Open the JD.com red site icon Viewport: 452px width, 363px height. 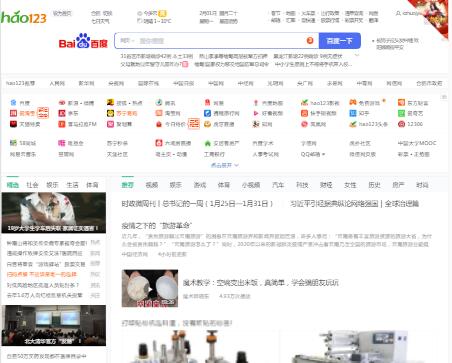coord(62,113)
